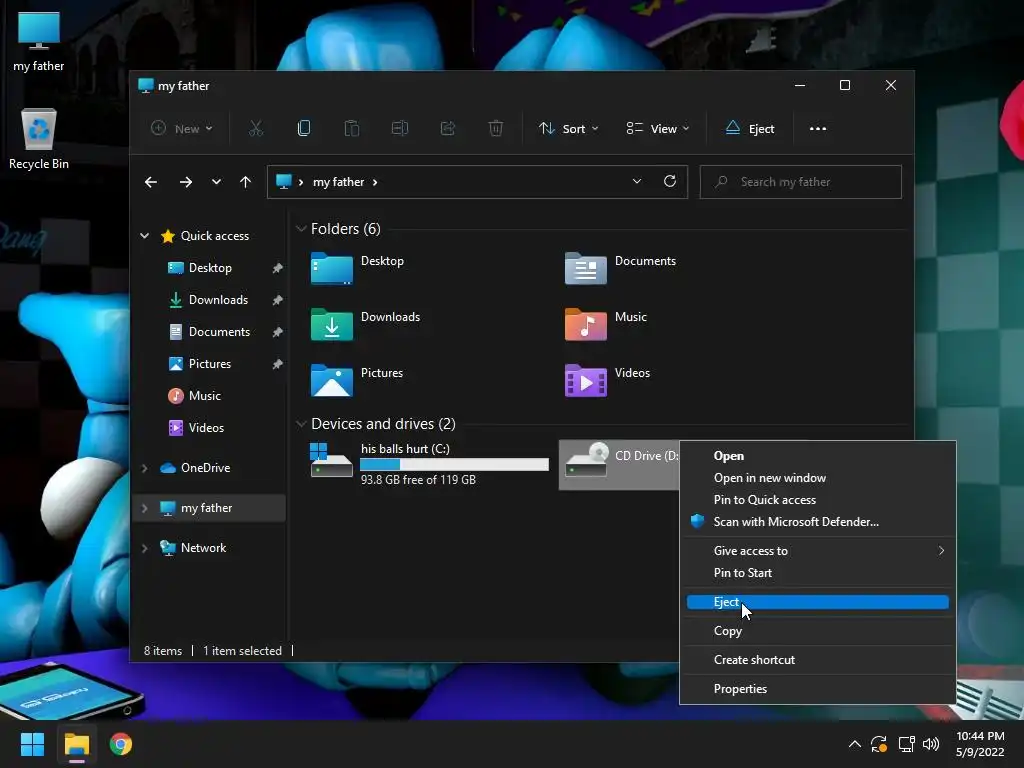The height and width of the screenshot is (768, 1024).
Task: Open the Windows Start button
Action: [32, 744]
